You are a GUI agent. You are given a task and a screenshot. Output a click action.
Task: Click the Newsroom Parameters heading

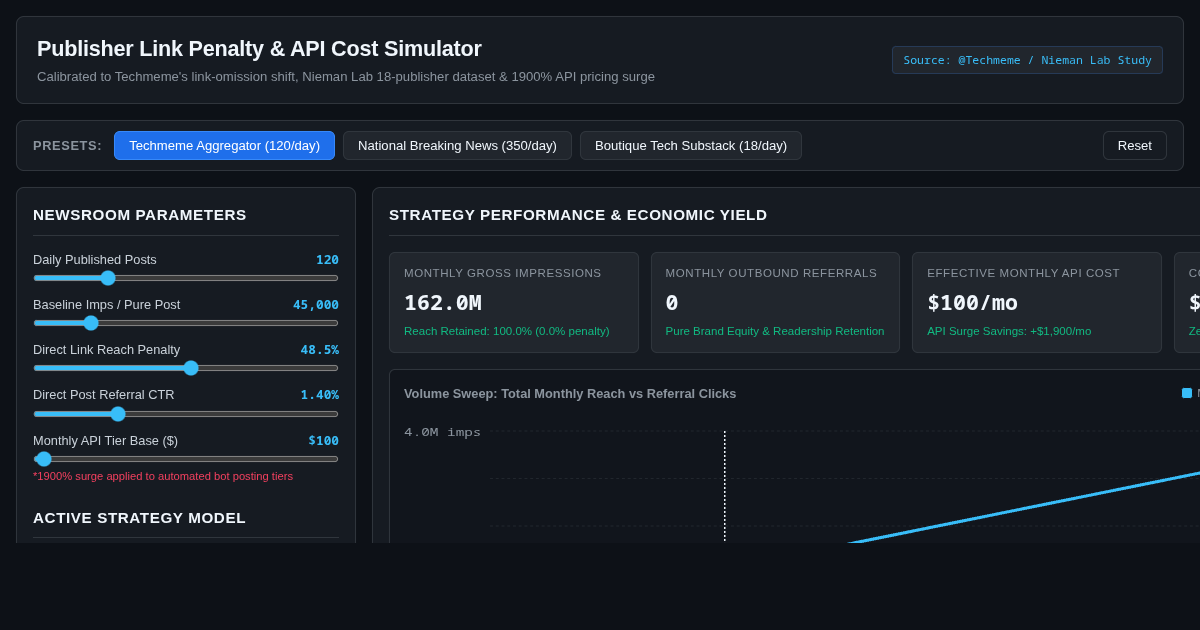[x=140, y=215]
